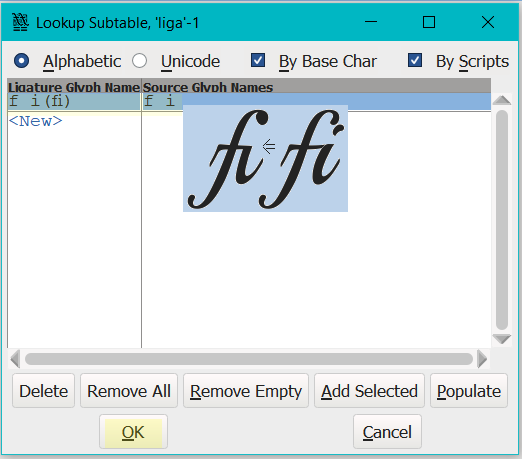Viewport: 522px width, 459px height.
Task: Select the Alphabetic radio button
Action: click(21, 61)
